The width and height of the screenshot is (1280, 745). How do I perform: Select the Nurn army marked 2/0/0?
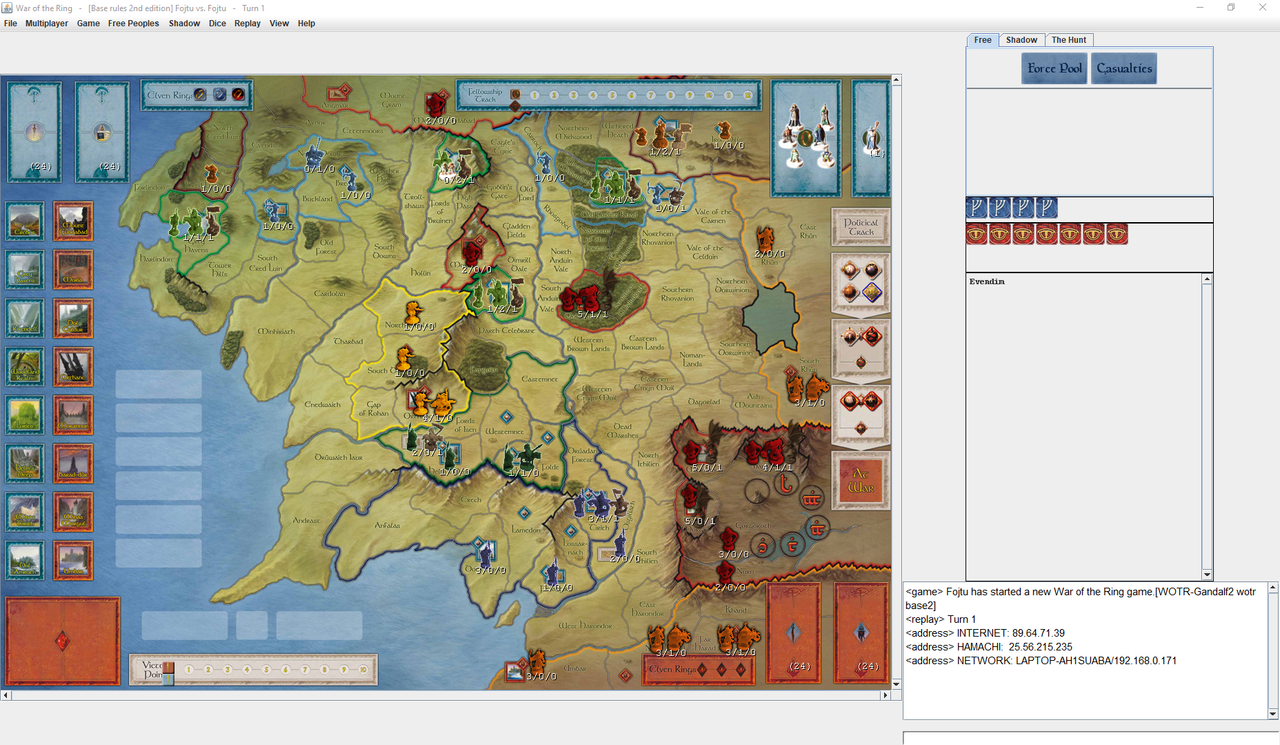pyautogui.click(x=727, y=575)
